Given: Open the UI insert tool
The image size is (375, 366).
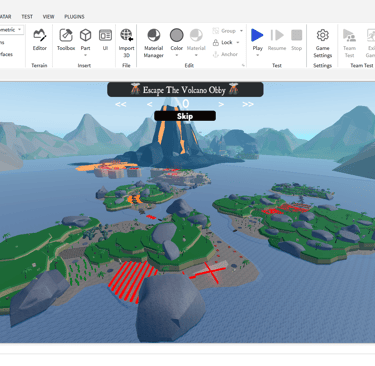Looking at the screenshot, I should click(105, 40).
